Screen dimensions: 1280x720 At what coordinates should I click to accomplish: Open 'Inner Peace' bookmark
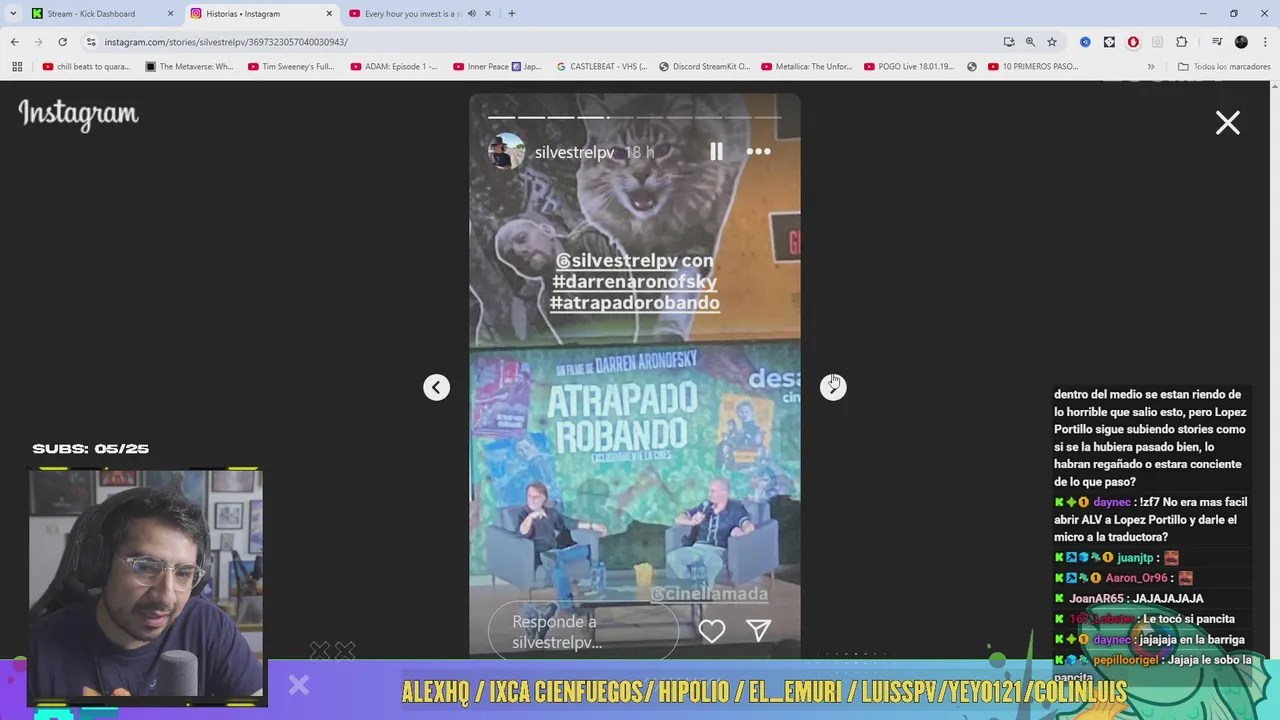(497, 67)
